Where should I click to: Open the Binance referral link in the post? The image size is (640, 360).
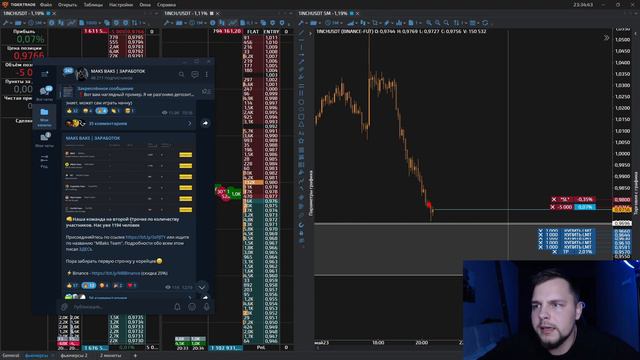(116, 273)
